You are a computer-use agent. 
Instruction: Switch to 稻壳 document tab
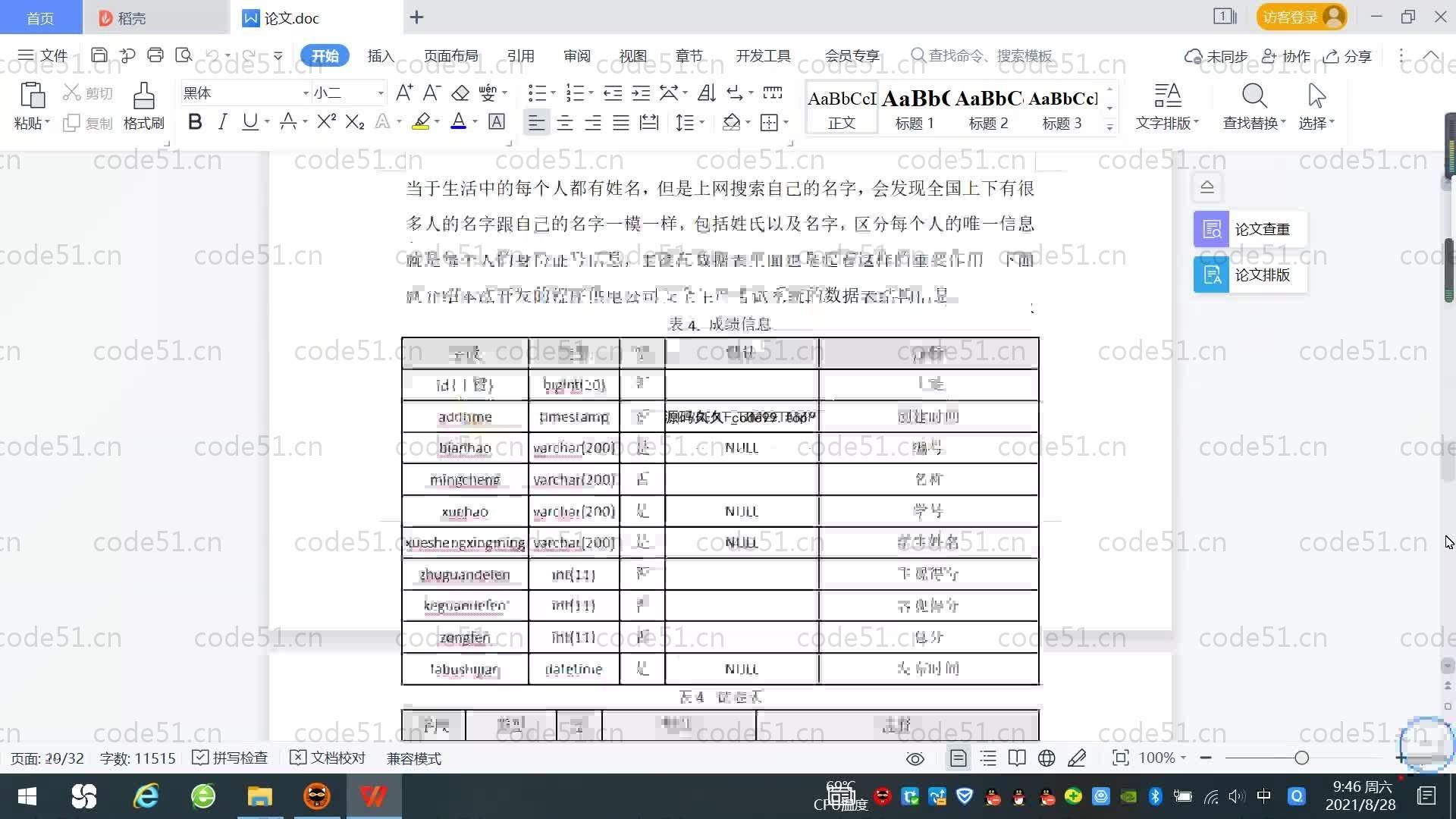(x=155, y=17)
